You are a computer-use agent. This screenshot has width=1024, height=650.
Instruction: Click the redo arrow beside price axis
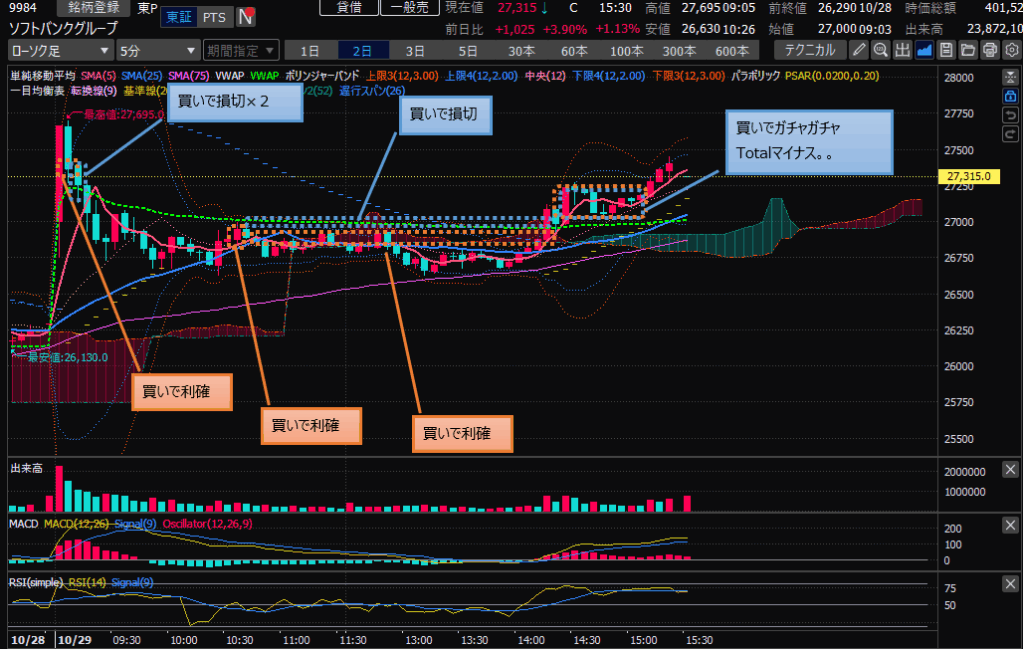click(1010, 135)
